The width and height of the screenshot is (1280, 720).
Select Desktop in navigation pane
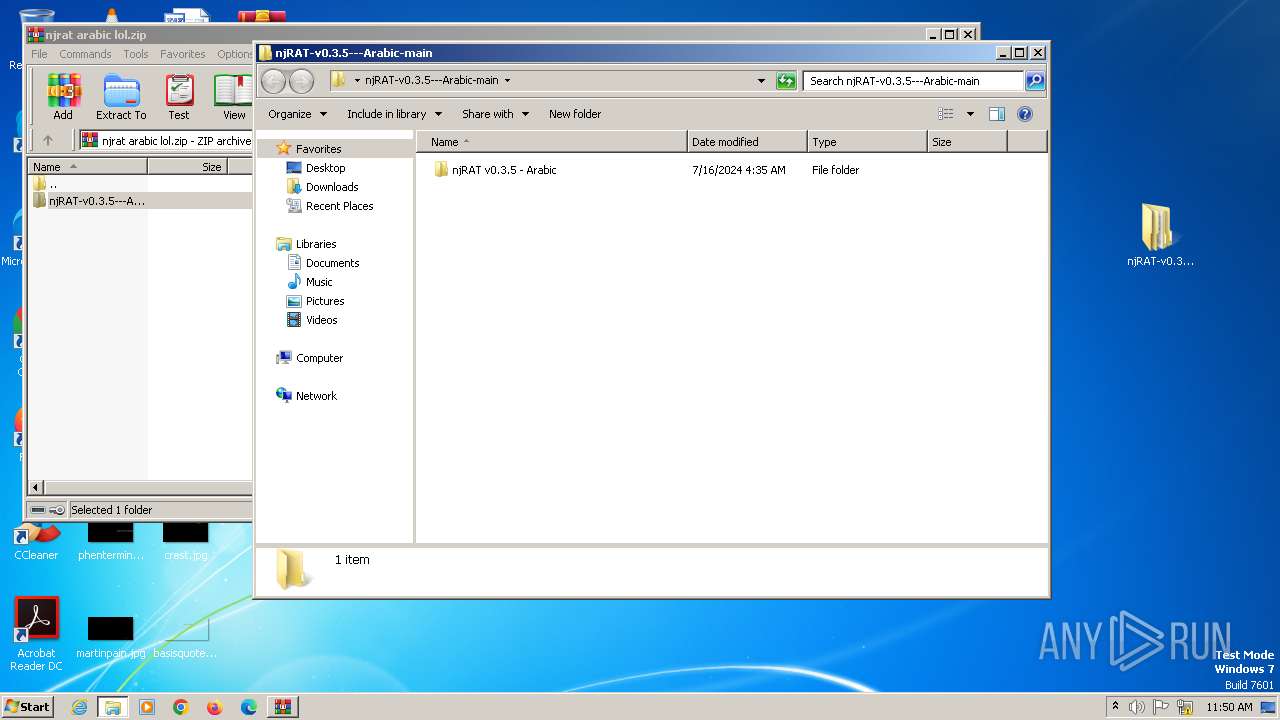pos(325,168)
